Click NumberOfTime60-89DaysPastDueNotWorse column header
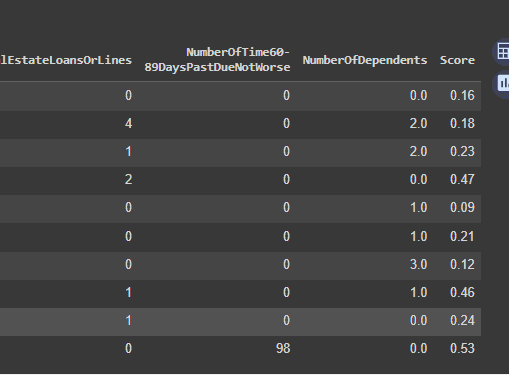 217,60
